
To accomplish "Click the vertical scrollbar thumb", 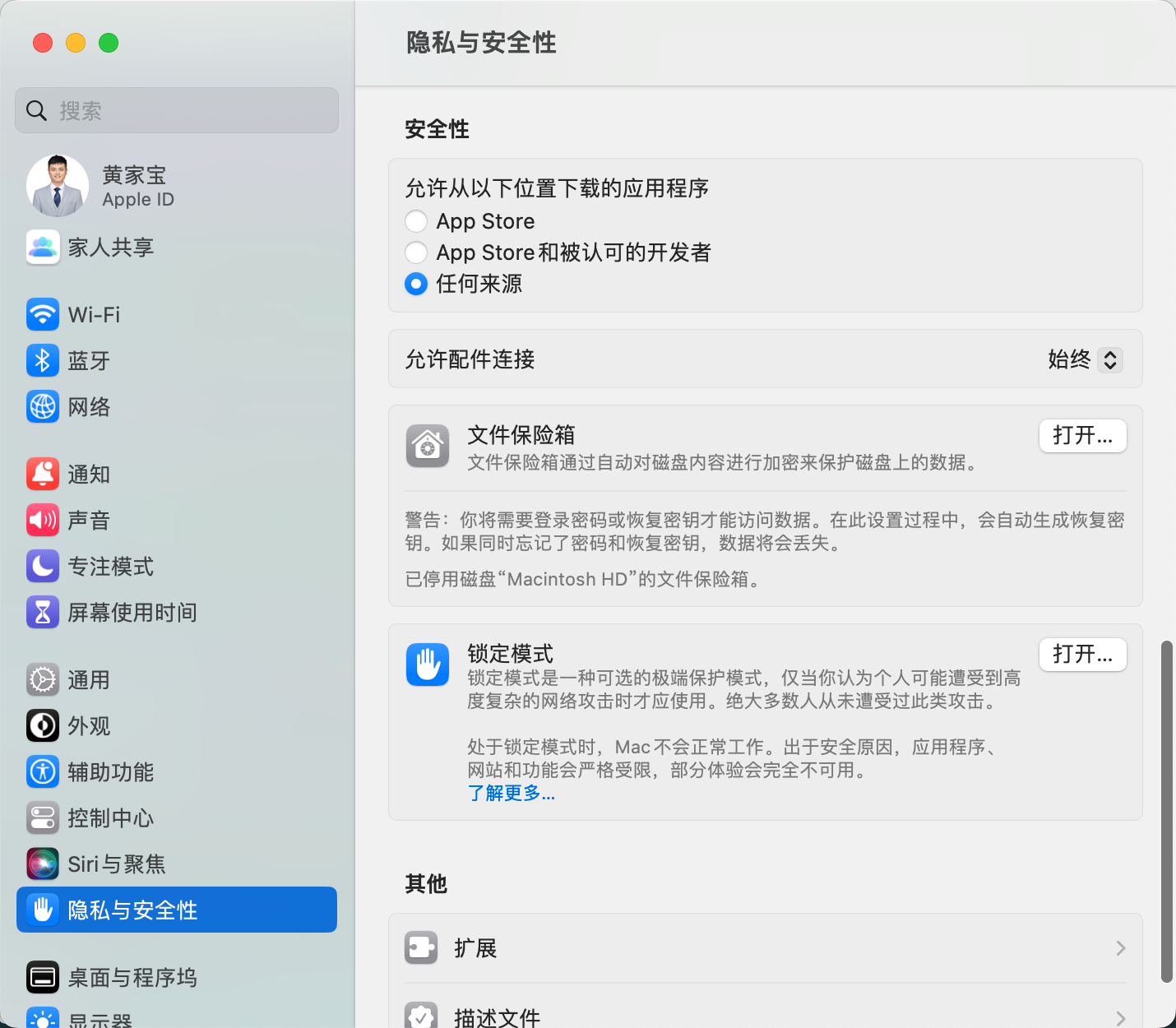I will point(1166,812).
